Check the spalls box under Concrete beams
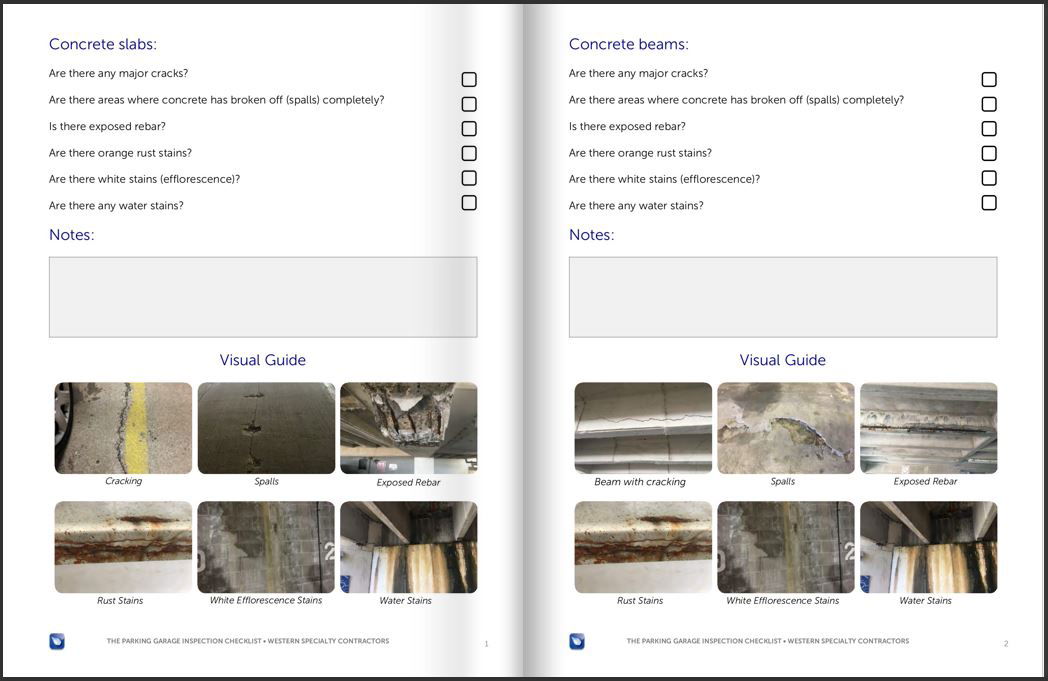 (989, 103)
